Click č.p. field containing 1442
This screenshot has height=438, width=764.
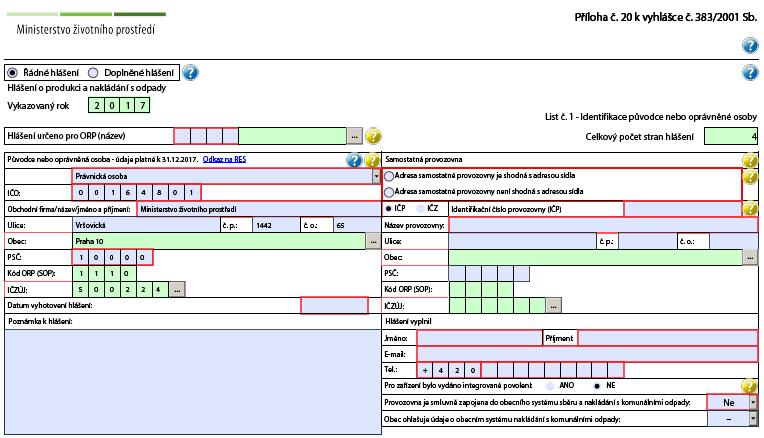[x=276, y=225]
